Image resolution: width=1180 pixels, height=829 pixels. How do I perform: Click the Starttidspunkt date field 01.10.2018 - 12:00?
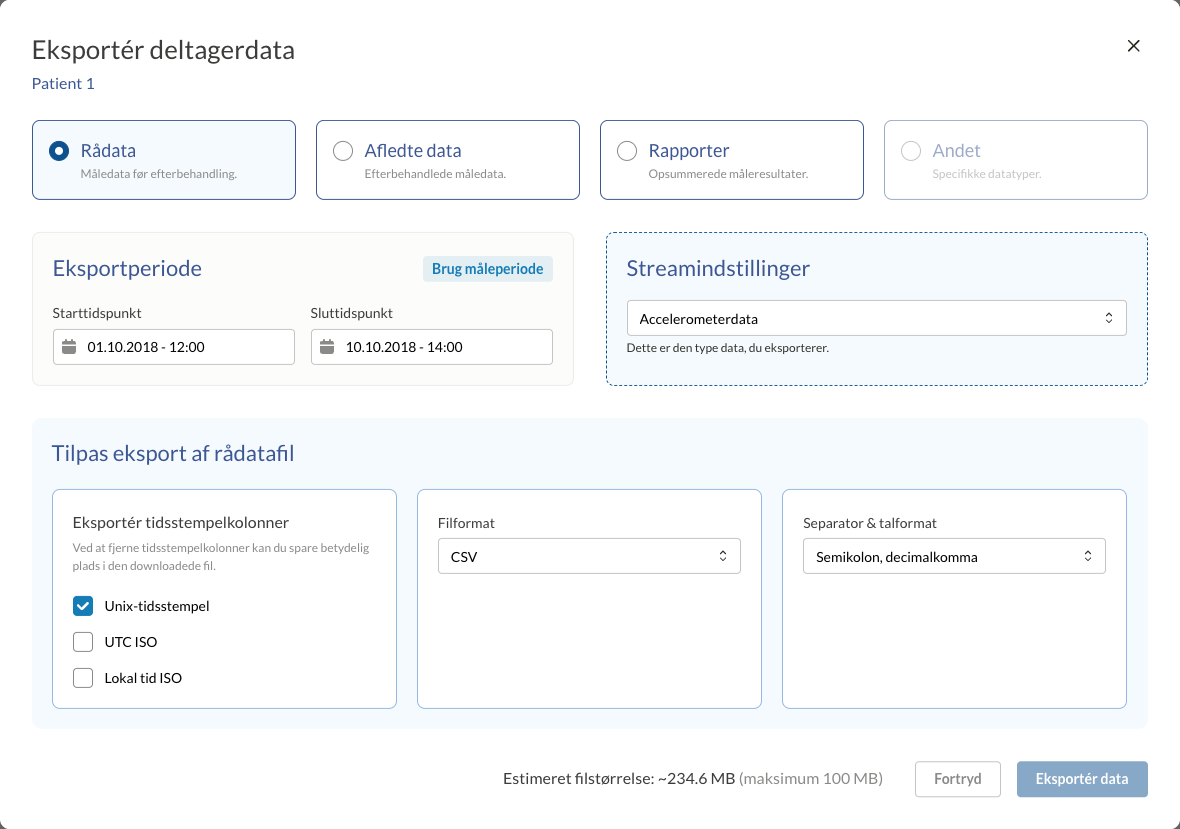tap(174, 347)
